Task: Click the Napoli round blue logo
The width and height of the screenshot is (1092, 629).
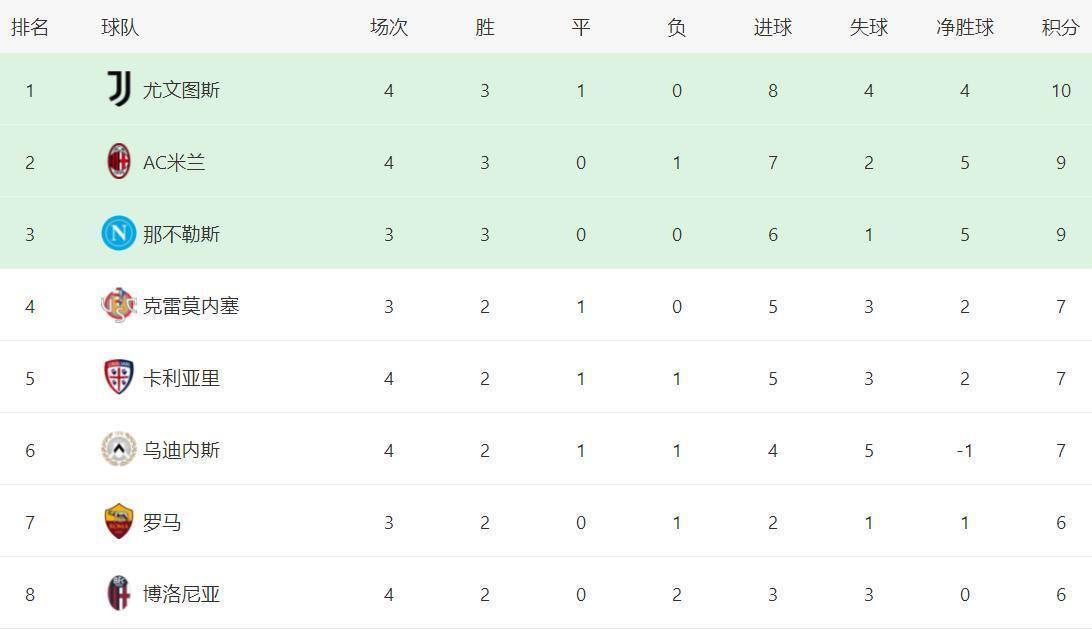Action: pos(119,234)
